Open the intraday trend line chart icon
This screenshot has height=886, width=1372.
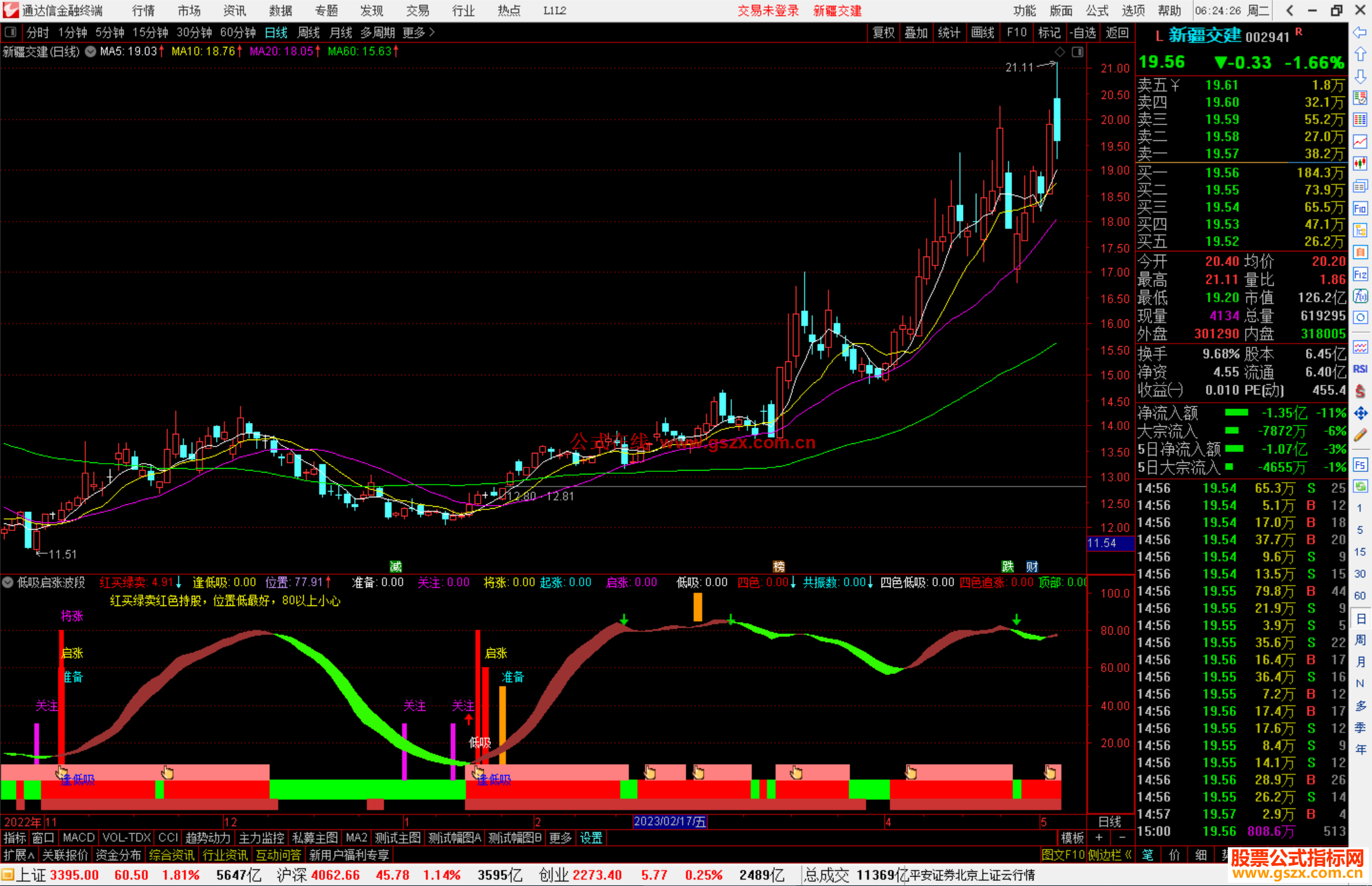pyautogui.click(x=1360, y=142)
